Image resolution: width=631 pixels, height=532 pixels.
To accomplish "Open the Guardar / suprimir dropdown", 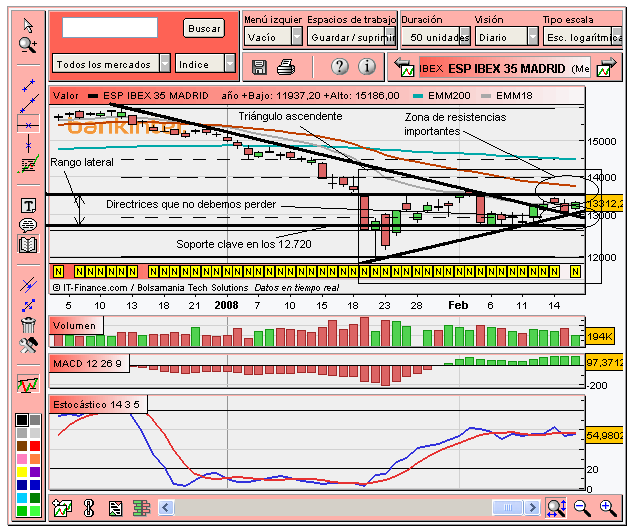I will click(x=352, y=37).
